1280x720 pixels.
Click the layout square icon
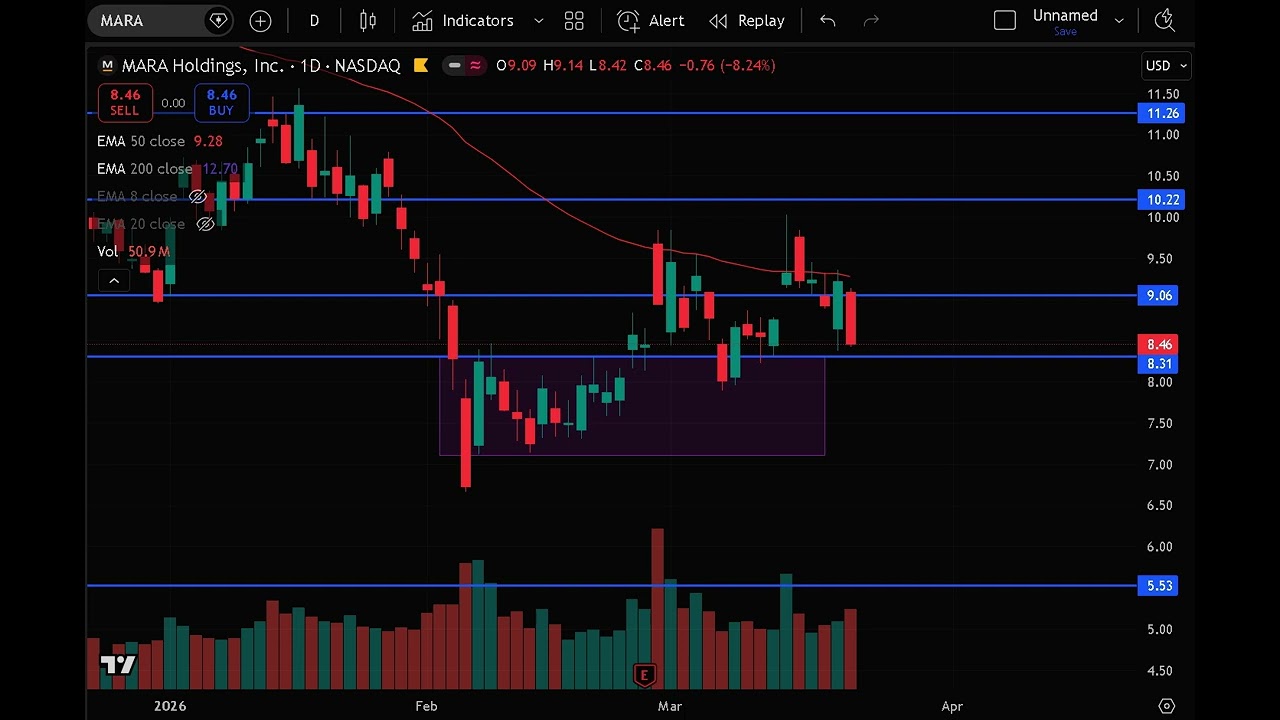click(x=1005, y=20)
